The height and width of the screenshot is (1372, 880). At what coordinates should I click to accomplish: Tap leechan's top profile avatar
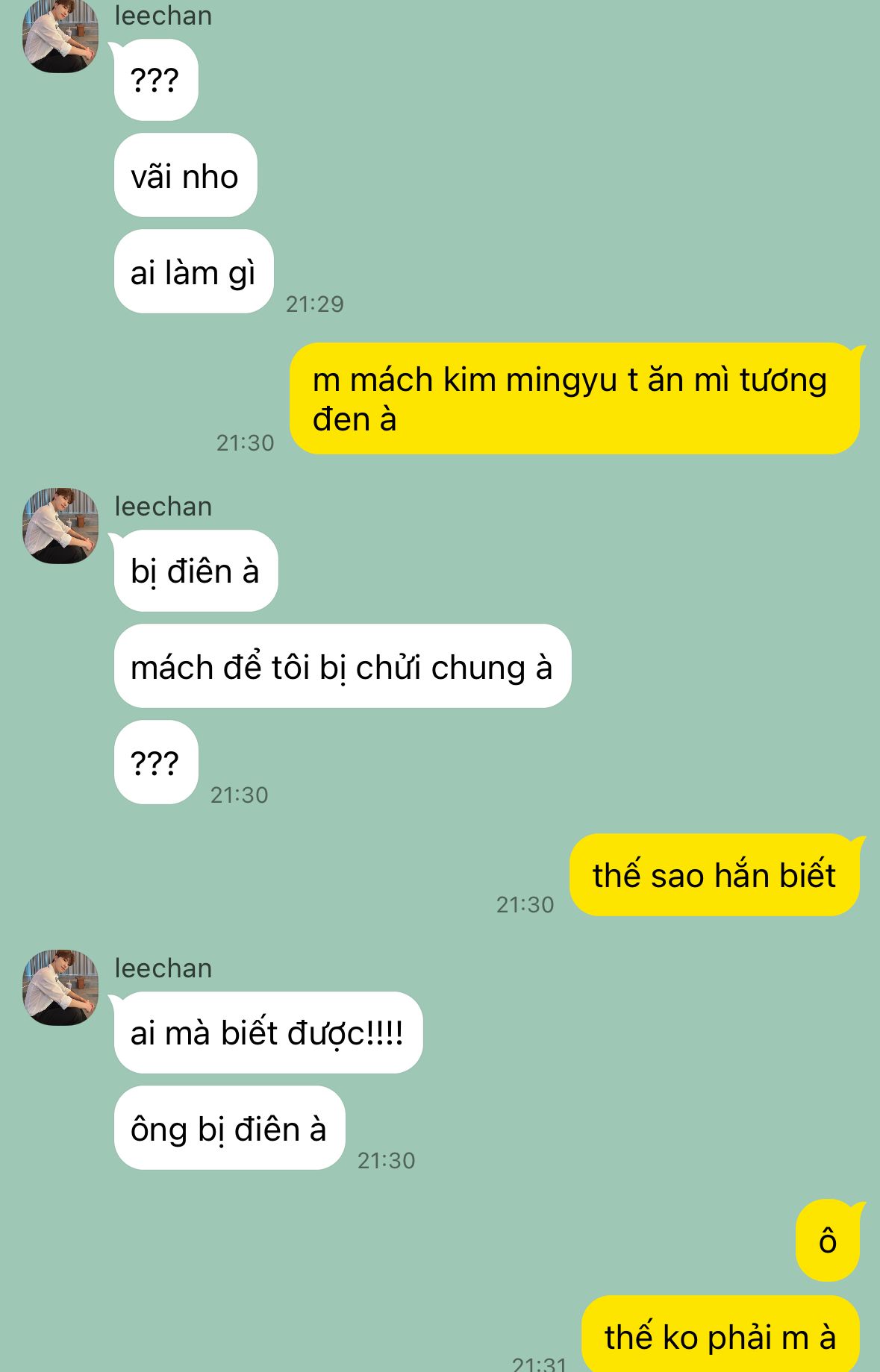(x=60, y=36)
